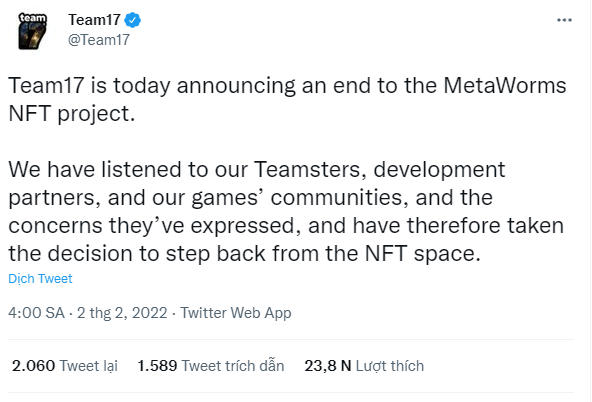The height and width of the screenshot is (402, 592).
Task: Click the tweet text mentioning MetaWorms
Action: [x=287, y=85]
